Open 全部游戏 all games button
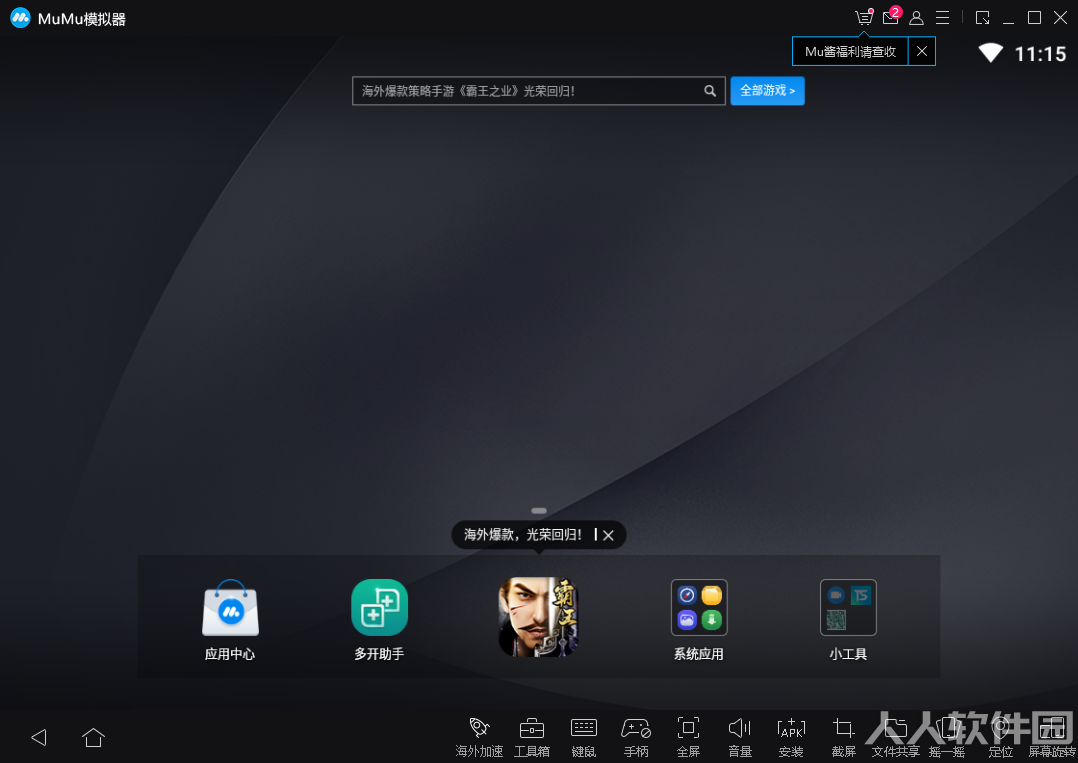Screen dimensions: 1078x763 (x=767, y=91)
